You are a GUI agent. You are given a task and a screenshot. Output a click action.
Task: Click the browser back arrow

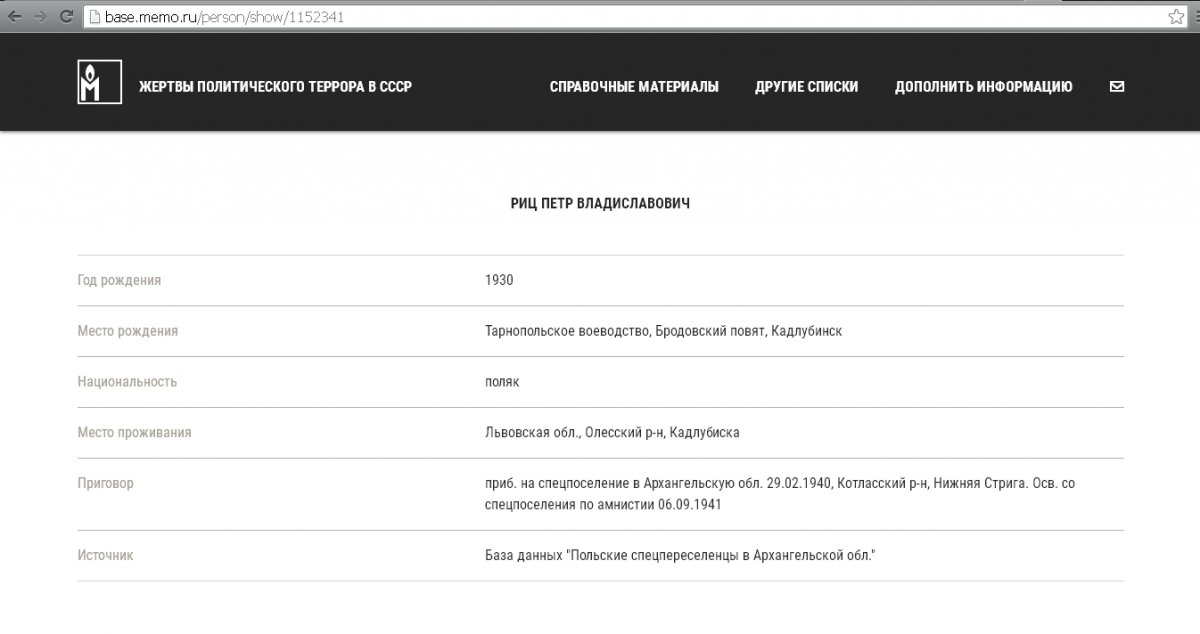point(15,17)
